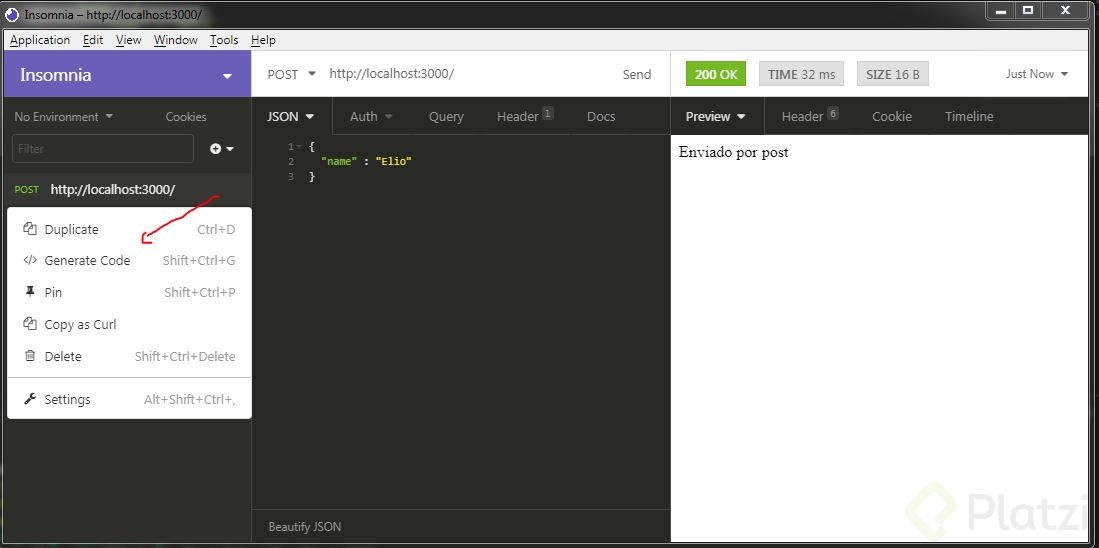1099x548 pixels.
Task: Click the Duplicate icon in context menu
Action: [29, 229]
